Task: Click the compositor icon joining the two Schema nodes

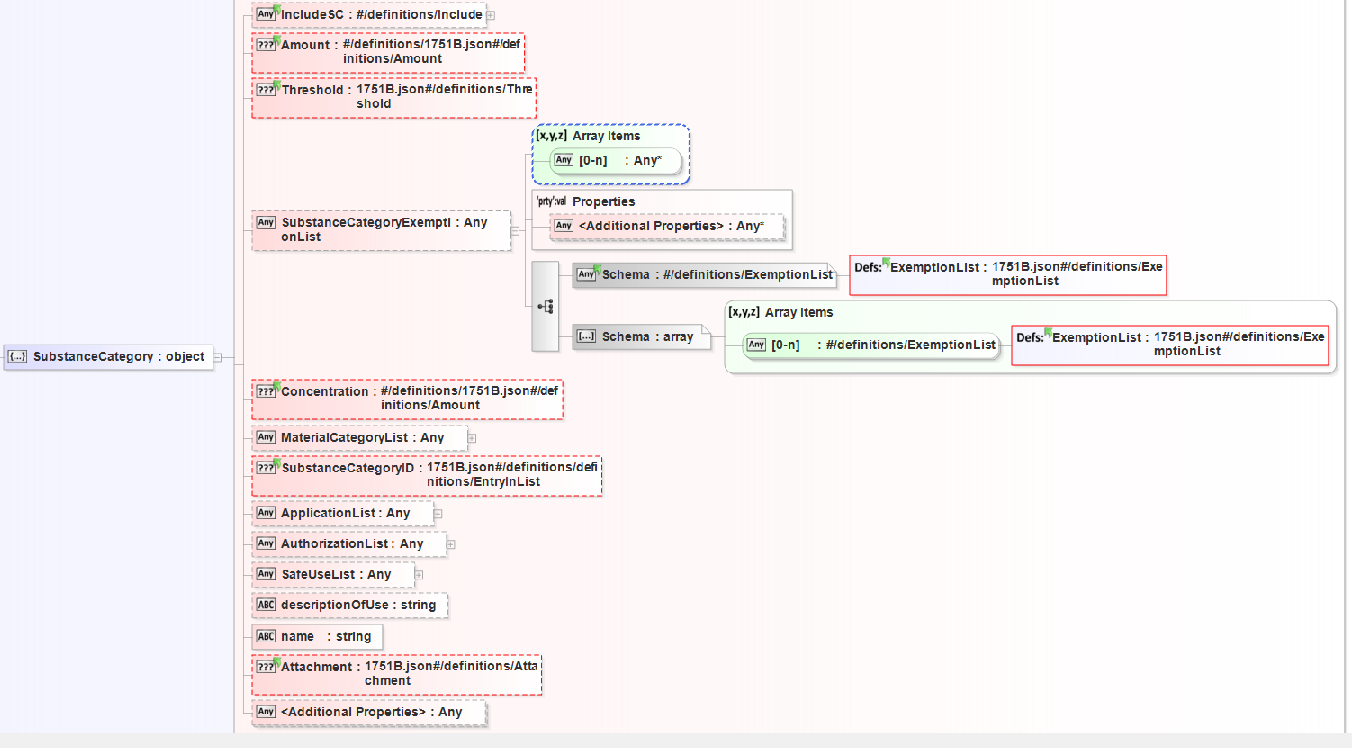Action: pyautogui.click(x=546, y=306)
